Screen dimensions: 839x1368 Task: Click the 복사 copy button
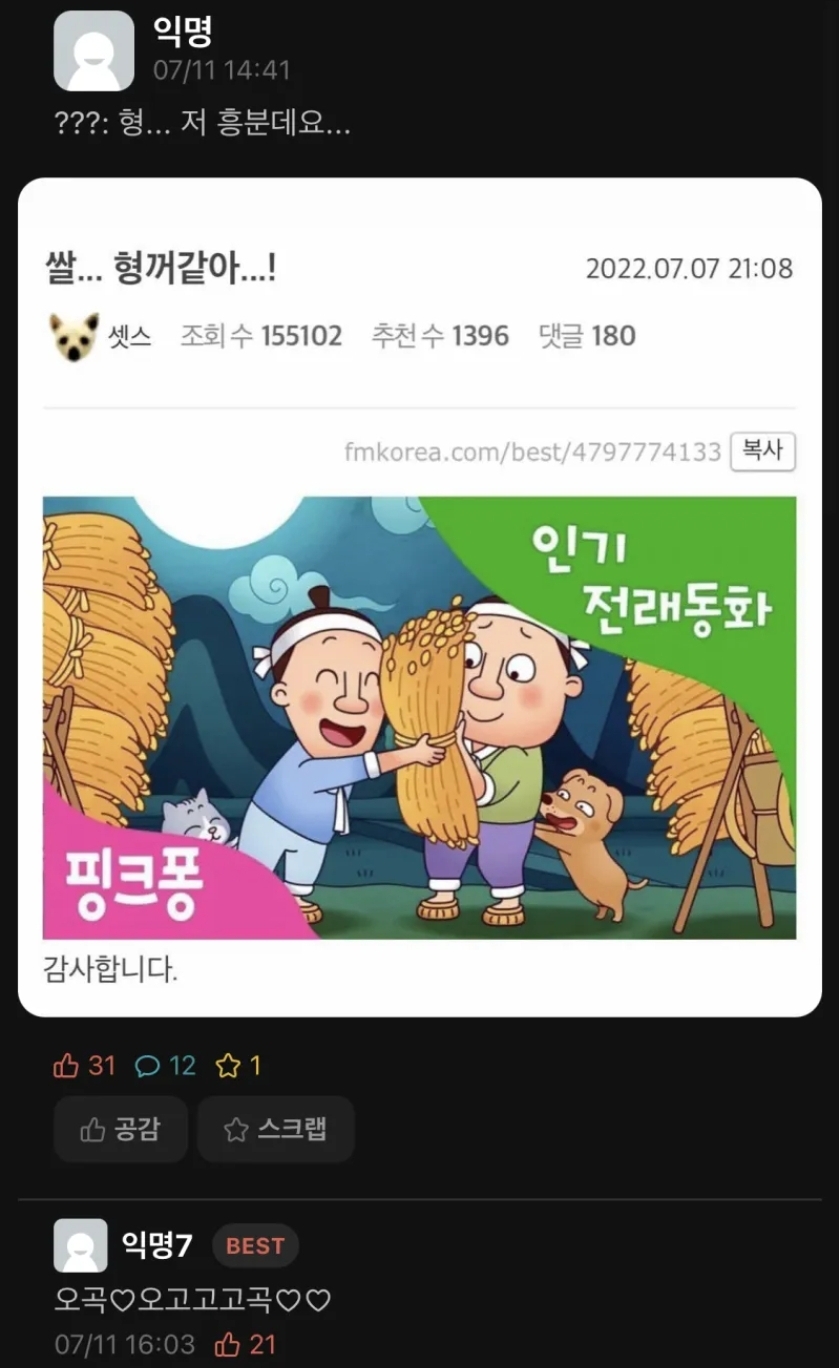pos(763,451)
